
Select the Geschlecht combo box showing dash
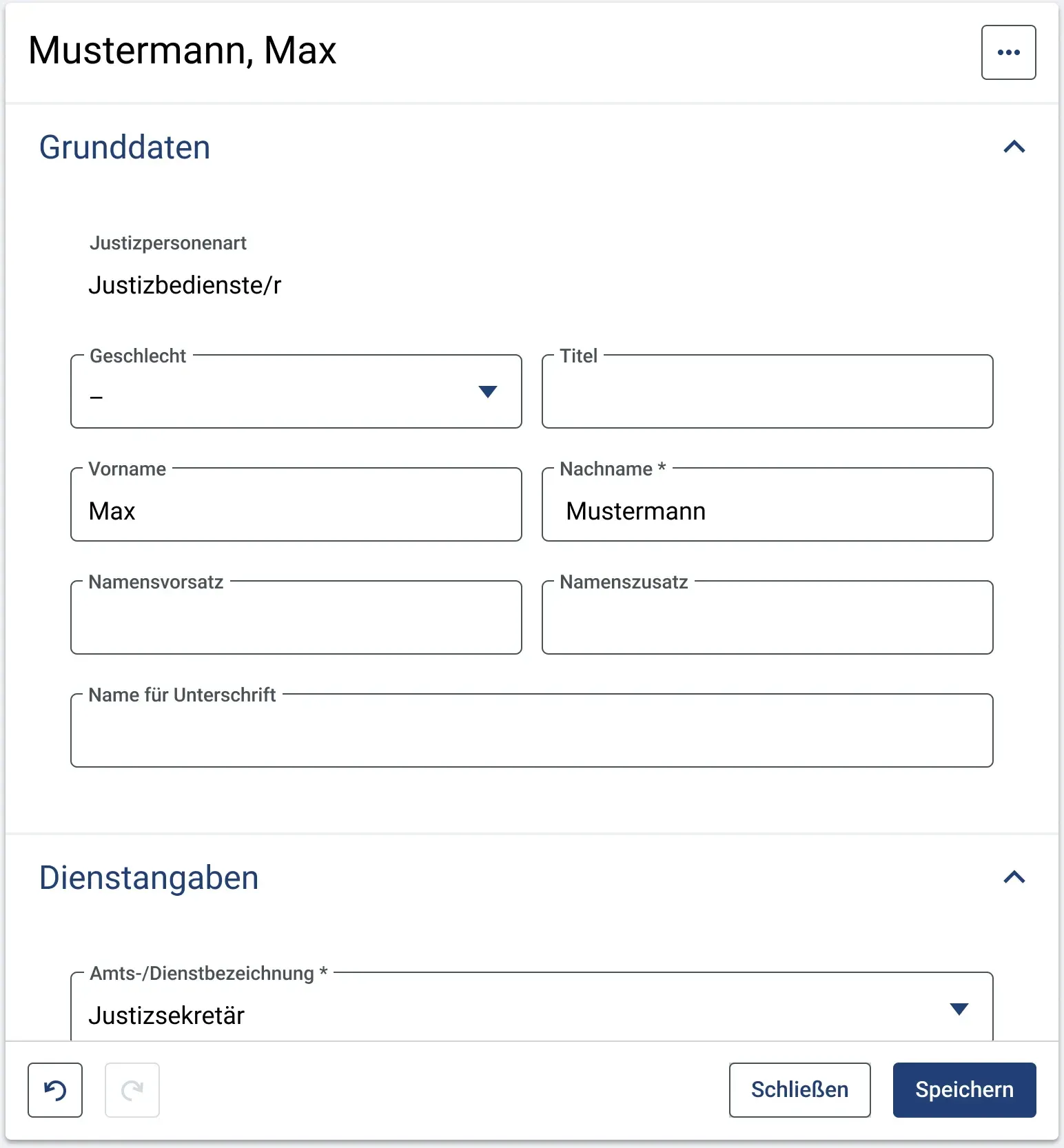(x=296, y=391)
